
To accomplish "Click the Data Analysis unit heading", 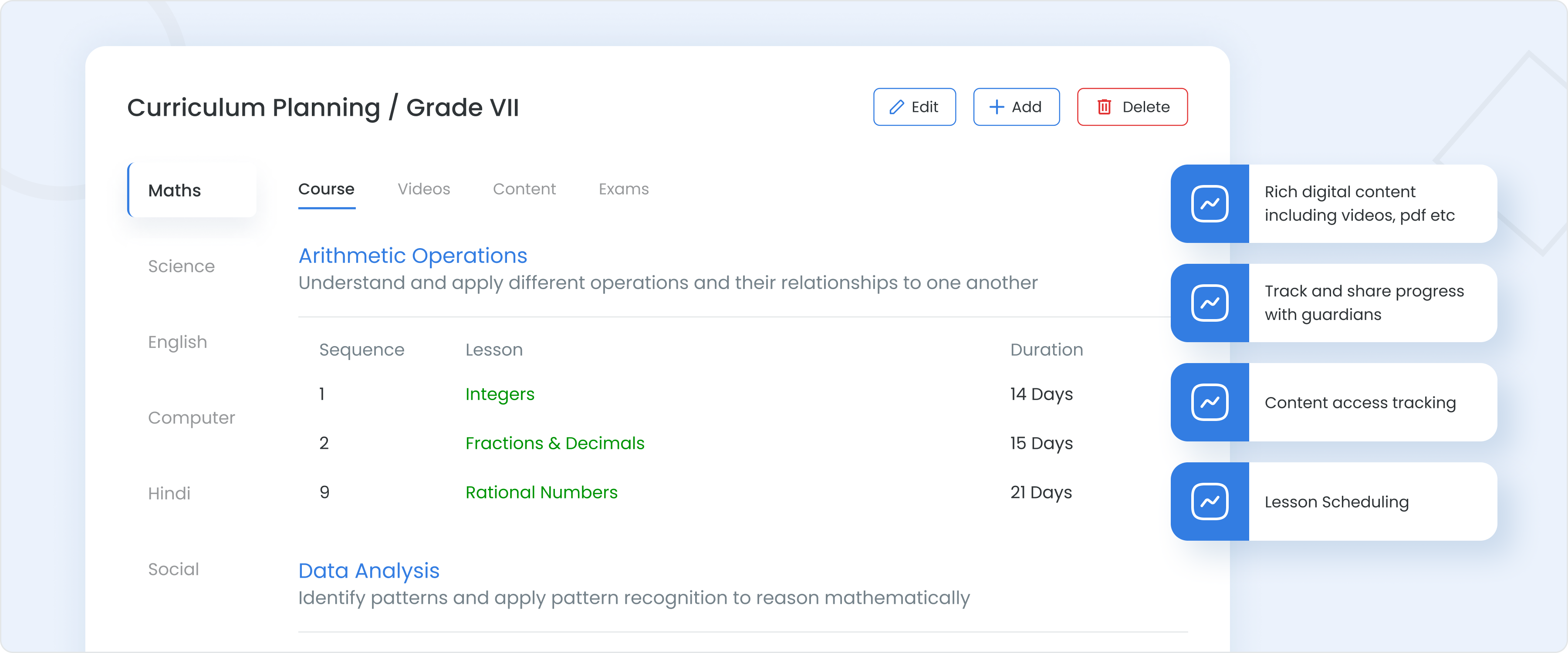I will click(369, 571).
